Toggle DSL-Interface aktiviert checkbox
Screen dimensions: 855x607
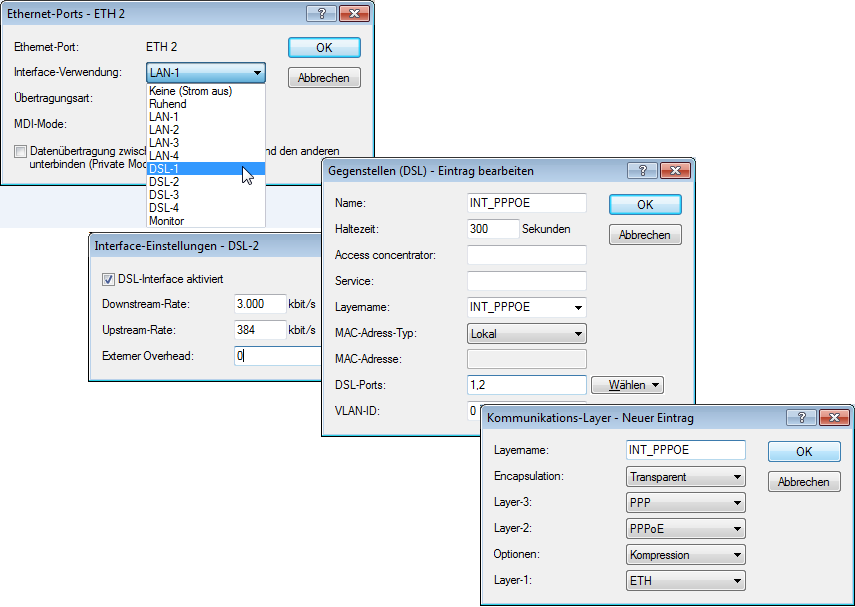[109, 279]
